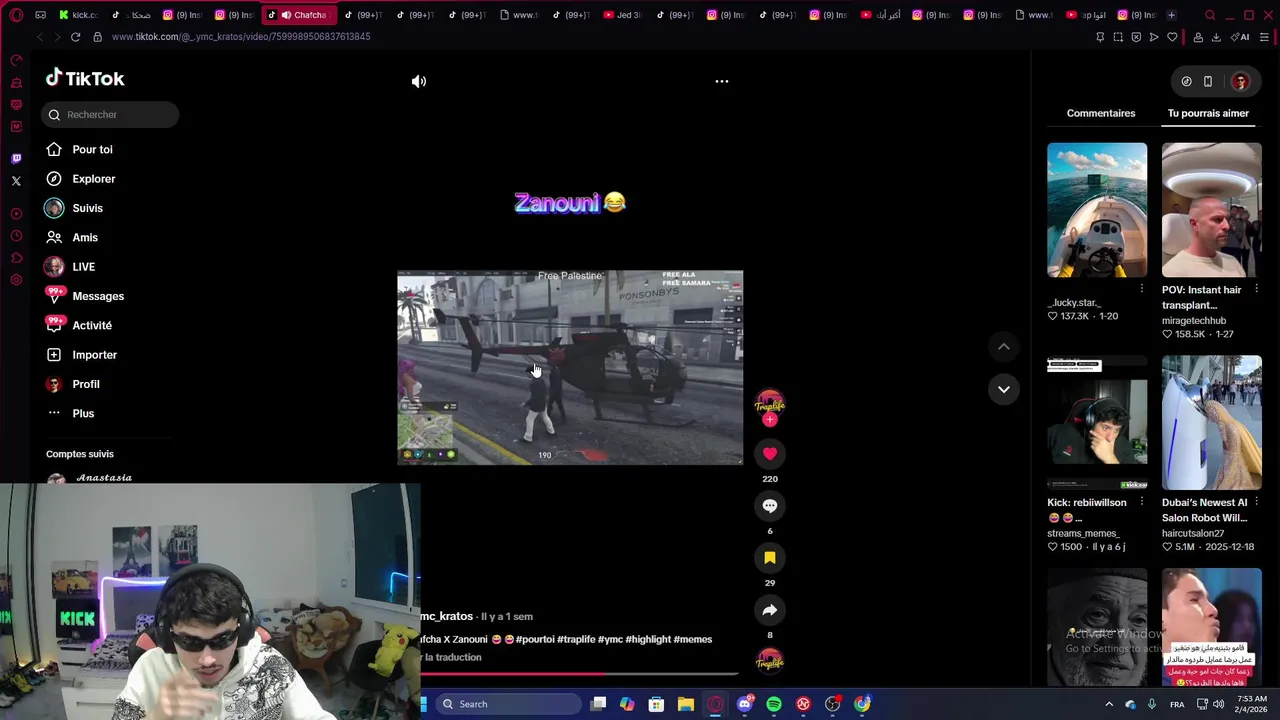1280x720 pixels.
Task: Open options for the Kick: rebiiwillson card
Action: coord(1142,502)
